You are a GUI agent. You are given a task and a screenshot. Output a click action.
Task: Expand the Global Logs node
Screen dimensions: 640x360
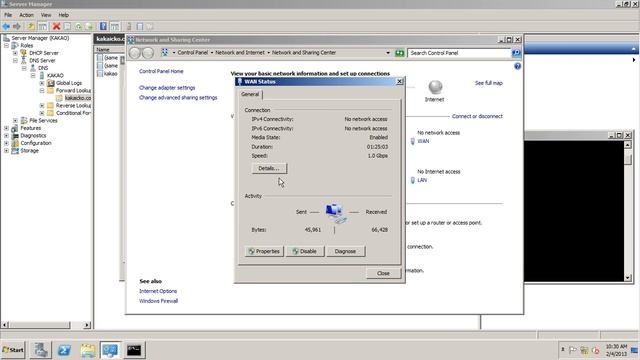tap(42, 83)
